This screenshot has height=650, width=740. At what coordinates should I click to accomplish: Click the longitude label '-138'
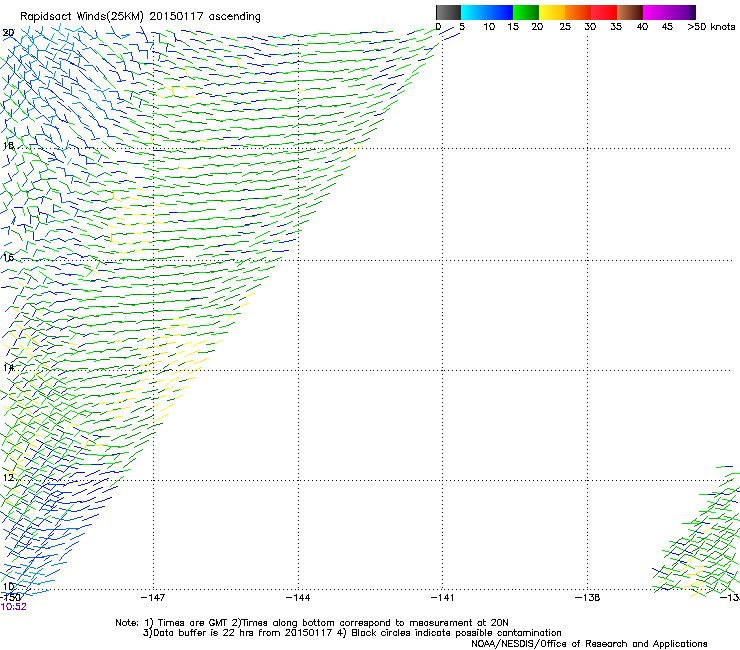pyautogui.click(x=588, y=598)
